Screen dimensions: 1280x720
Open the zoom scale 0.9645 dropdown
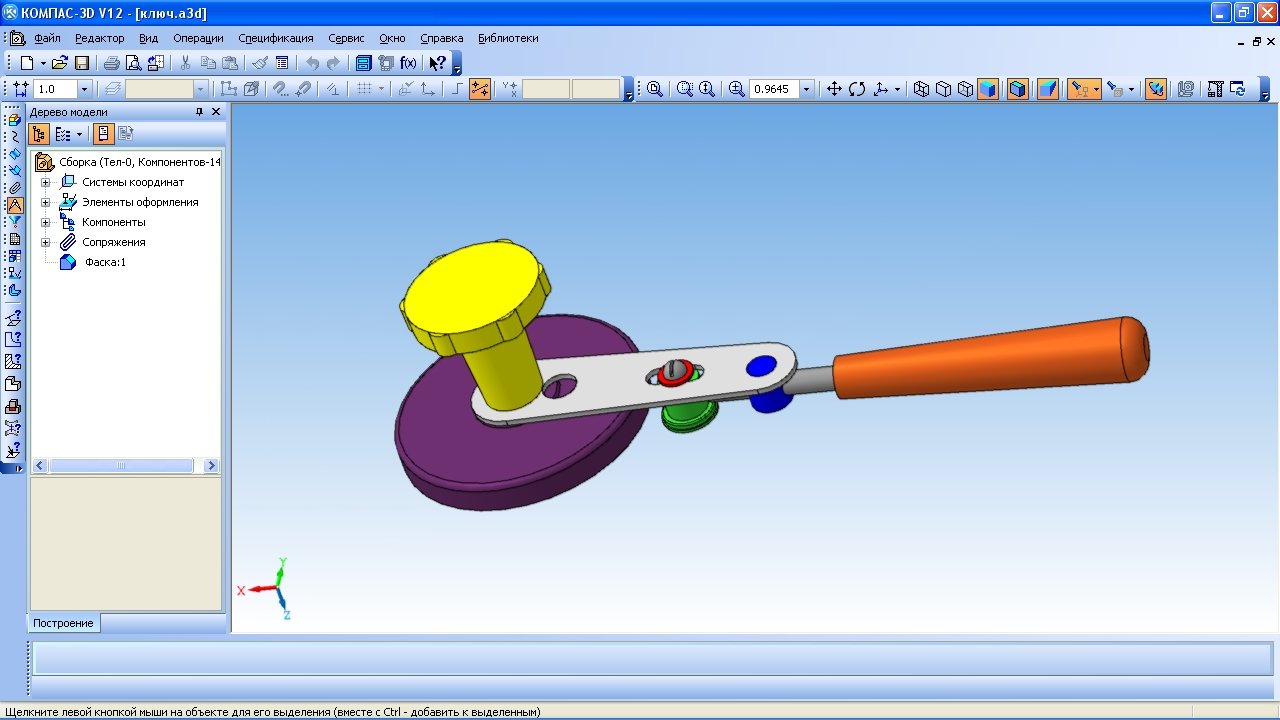coord(806,89)
